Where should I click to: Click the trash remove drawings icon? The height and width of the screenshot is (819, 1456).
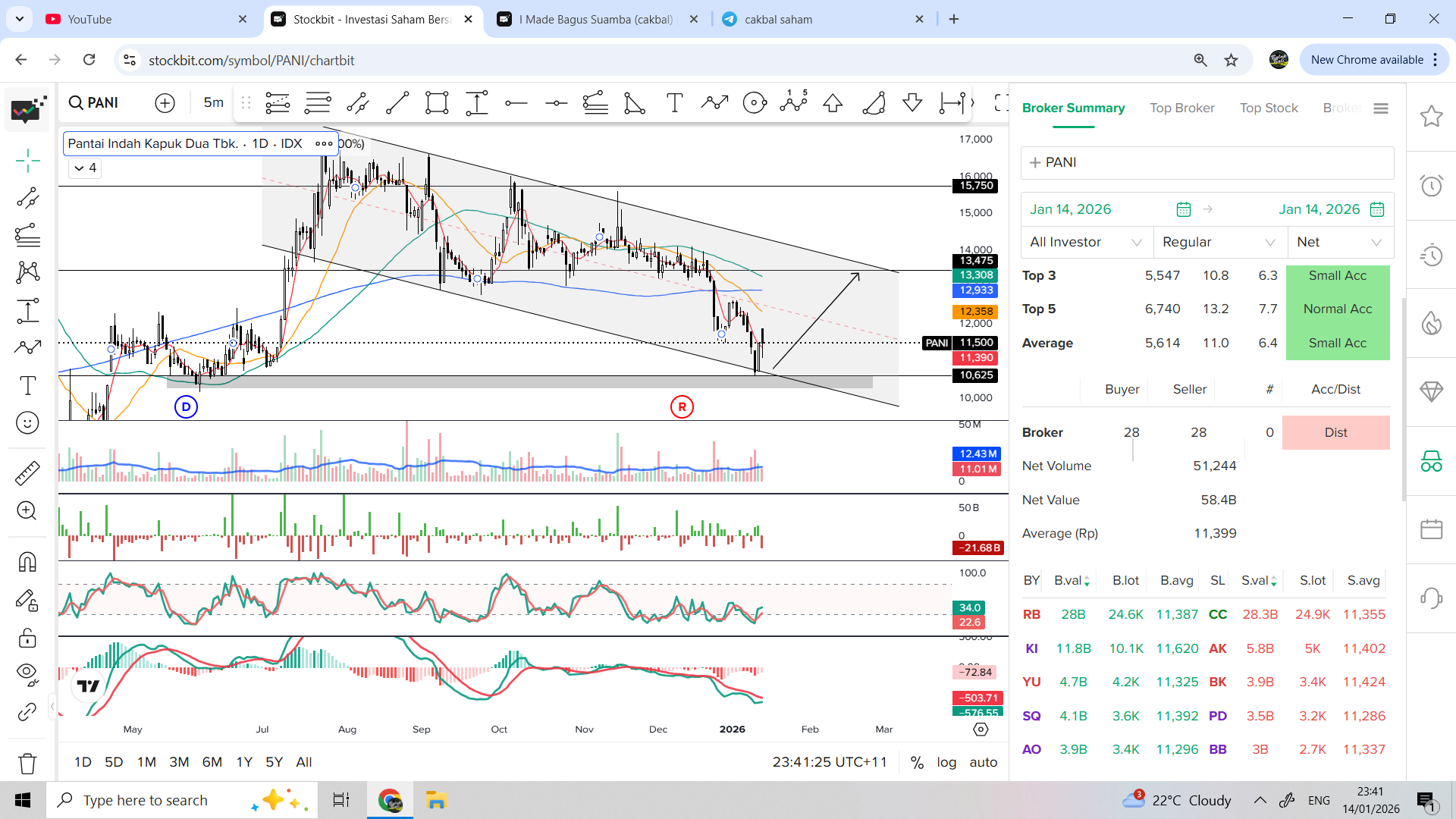click(28, 763)
